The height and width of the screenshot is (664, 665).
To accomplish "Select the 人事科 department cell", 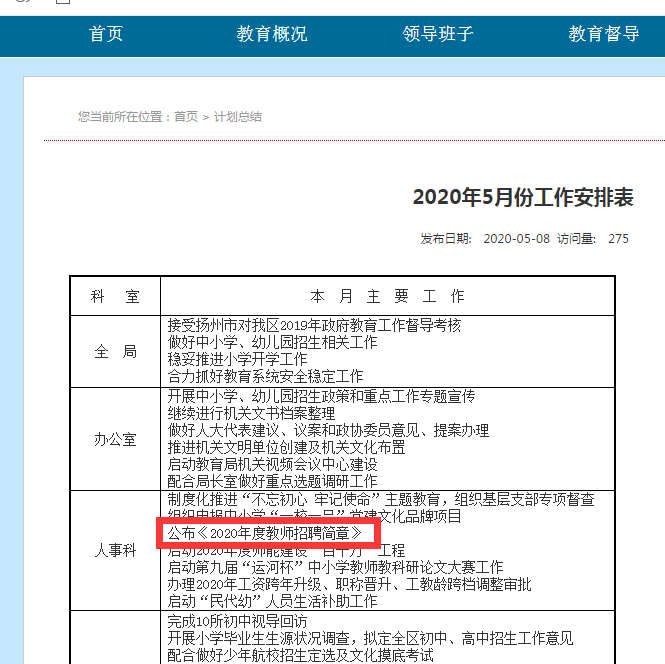I will (115, 550).
